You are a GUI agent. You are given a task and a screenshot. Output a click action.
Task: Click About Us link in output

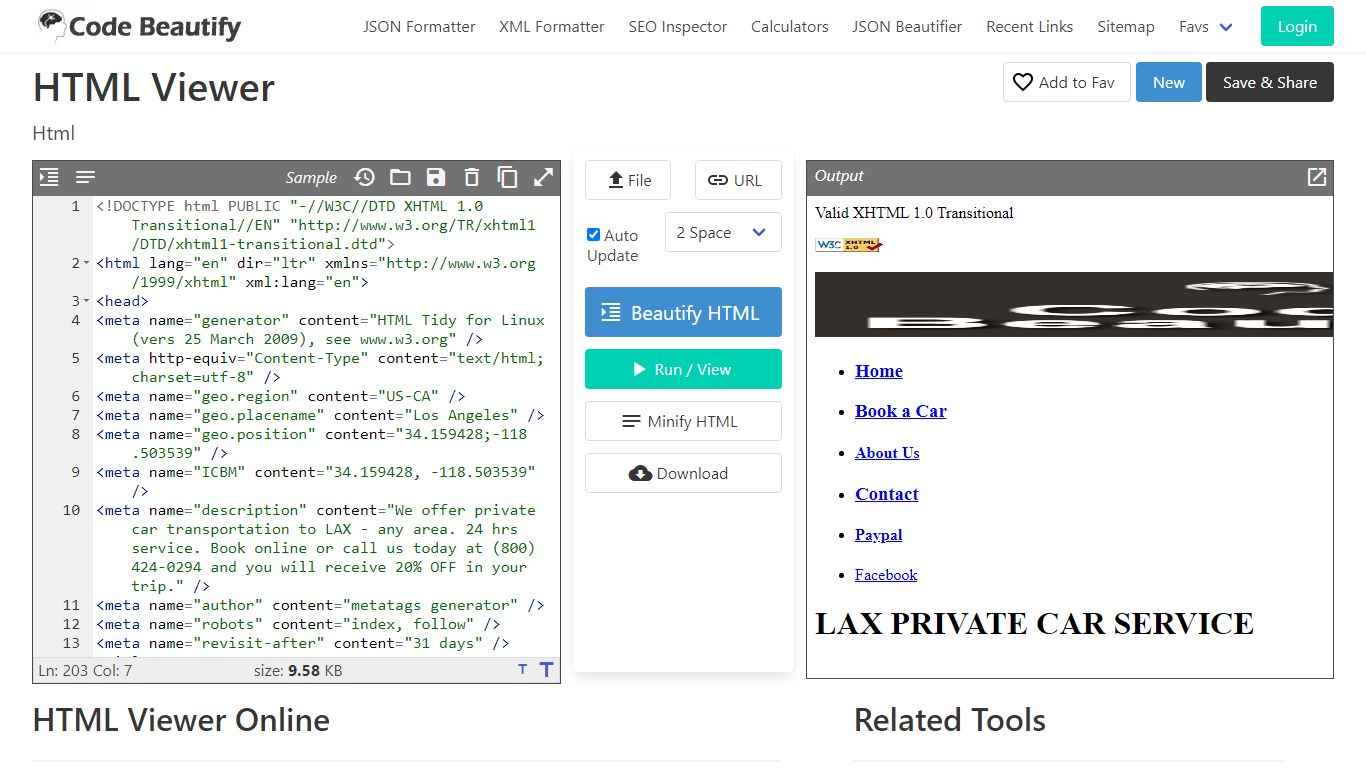[x=887, y=453]
